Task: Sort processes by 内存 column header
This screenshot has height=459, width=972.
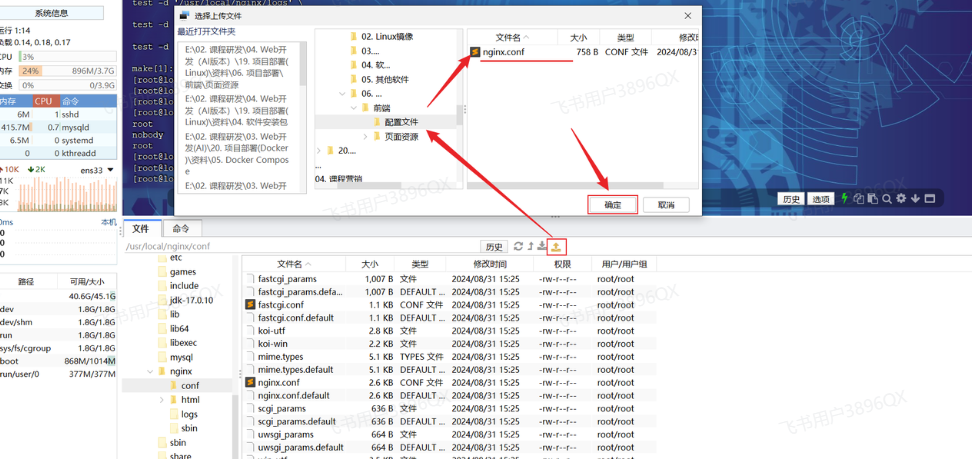Action: point(15,101)
